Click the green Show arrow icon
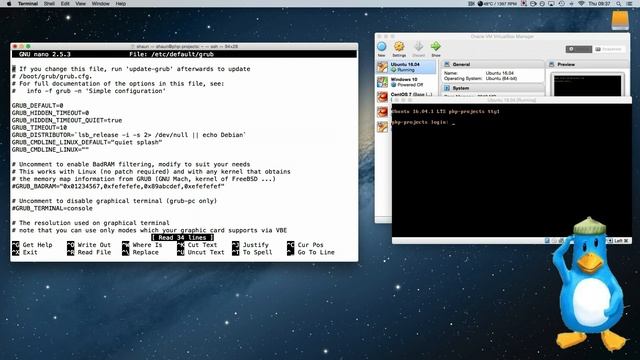This screenshot has height=360, width=640. (x=436, y=47)
